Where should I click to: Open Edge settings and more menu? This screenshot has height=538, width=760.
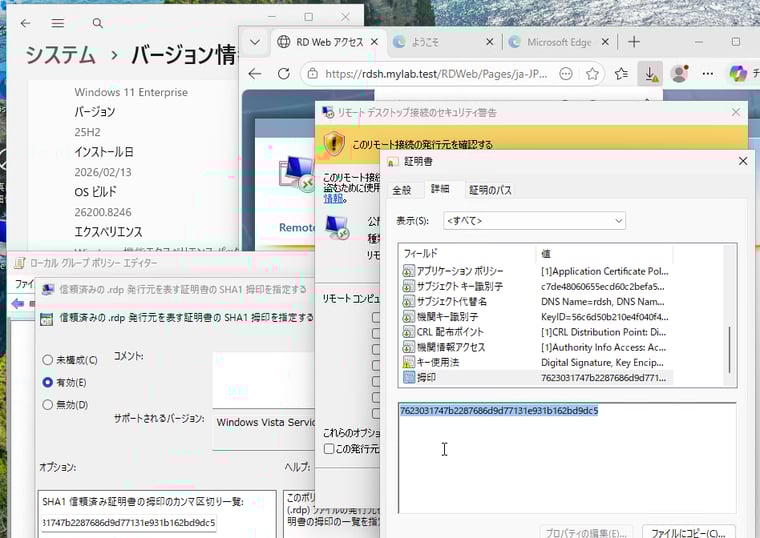click(x=708, y=74)
